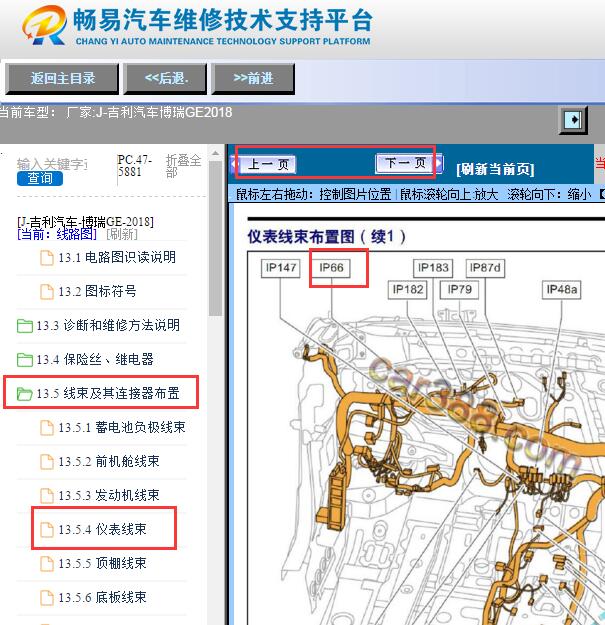Open 13.5.3 发动机线束
The image size is (605, 625).
pos(109,495)
